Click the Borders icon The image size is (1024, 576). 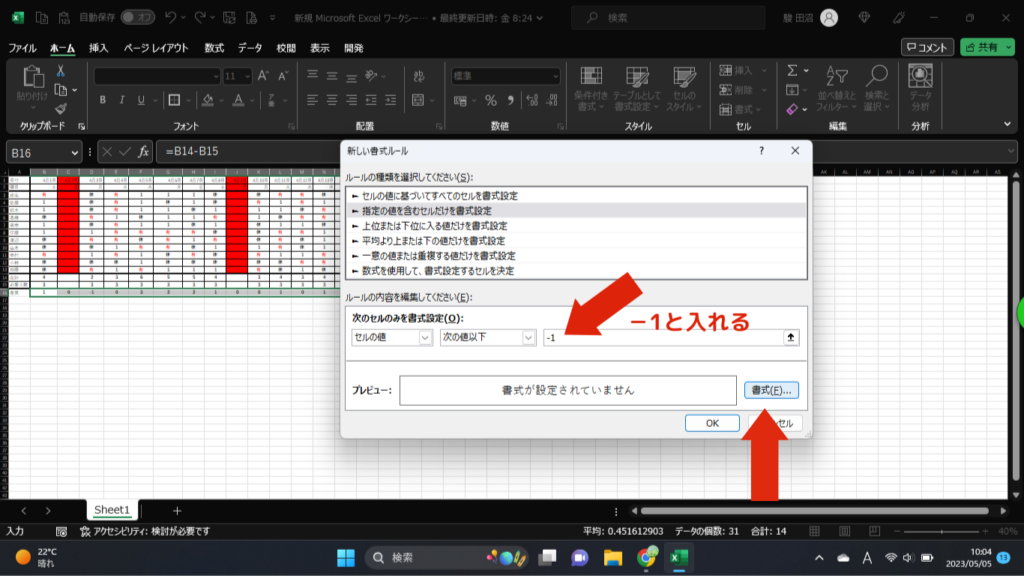(x=174, y=100)
